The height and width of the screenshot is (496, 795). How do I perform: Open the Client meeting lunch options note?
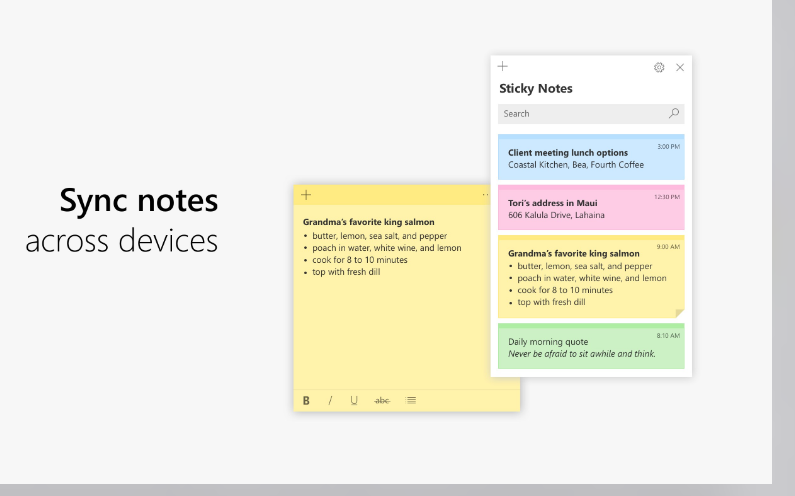click(x=591, y=157)
